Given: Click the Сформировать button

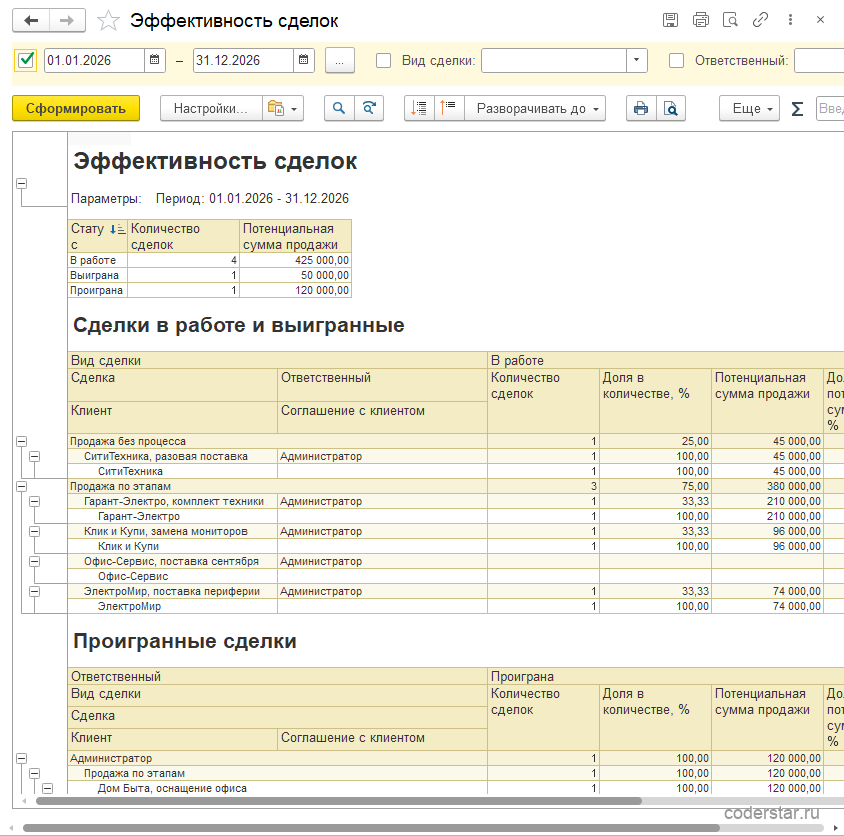Looking at the screenshot, I should [x=76, y=108].
